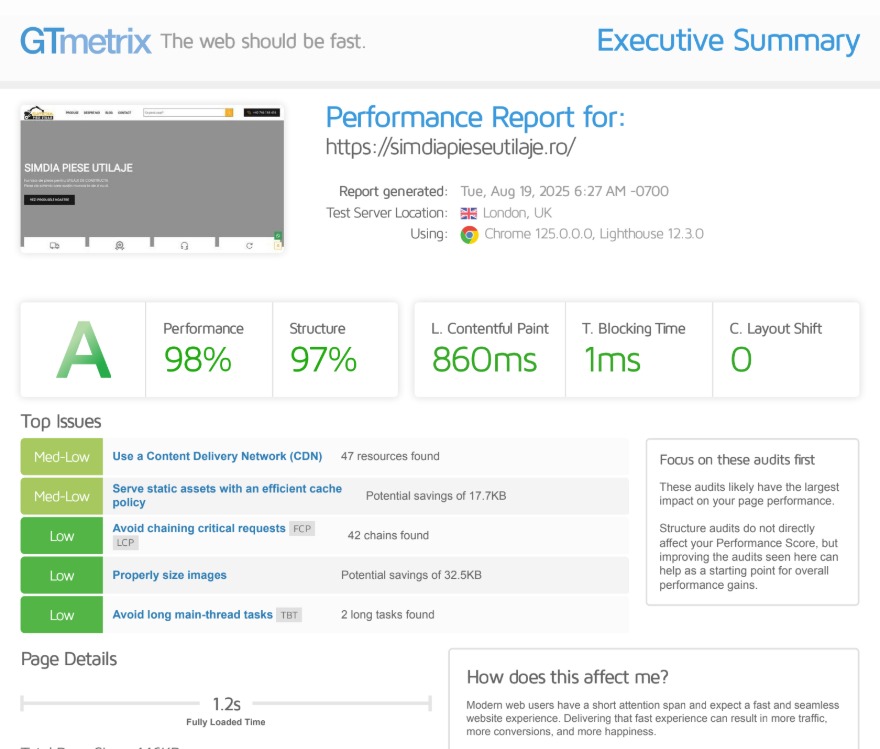Open Avoid chaining critical requests audit
Screen dimensions: 880x749
(x=199, y=529)
